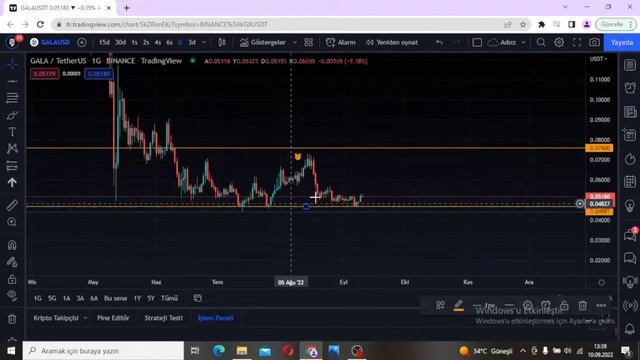
Task: Toggle magnet mode in left toolbar
Action: (12, 245)
